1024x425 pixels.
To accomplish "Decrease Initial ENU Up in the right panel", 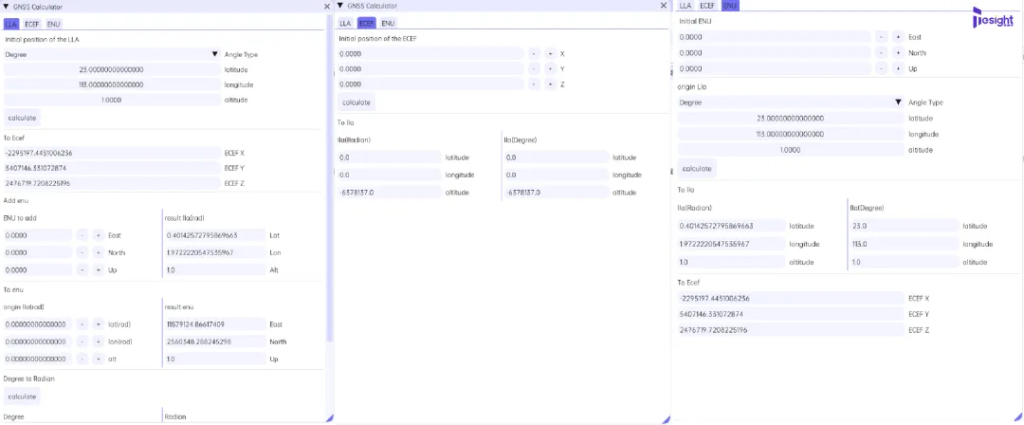I will click(x=882, y=69).
